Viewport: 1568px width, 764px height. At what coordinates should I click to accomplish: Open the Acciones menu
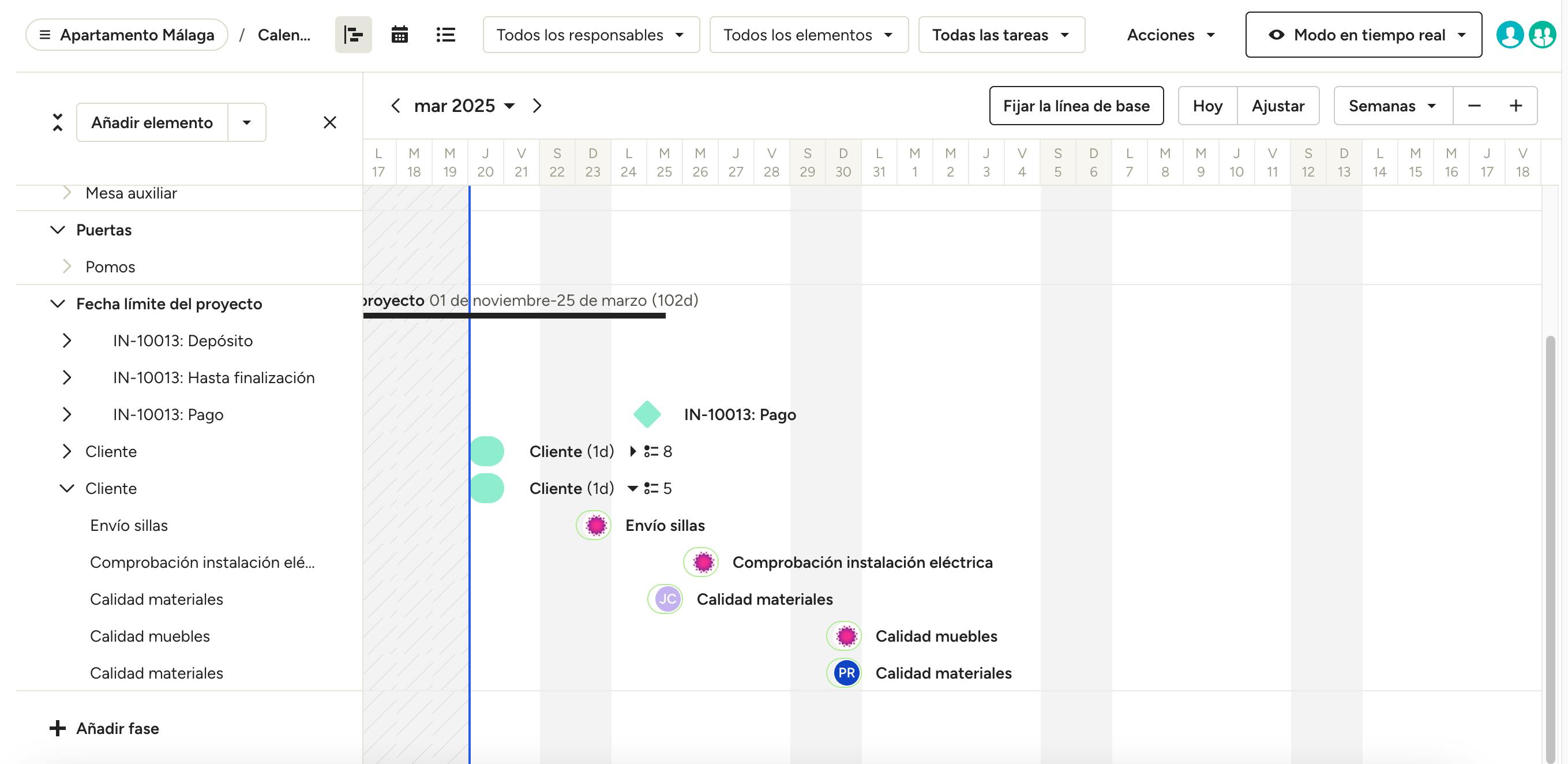click(x=1170, y=35)
